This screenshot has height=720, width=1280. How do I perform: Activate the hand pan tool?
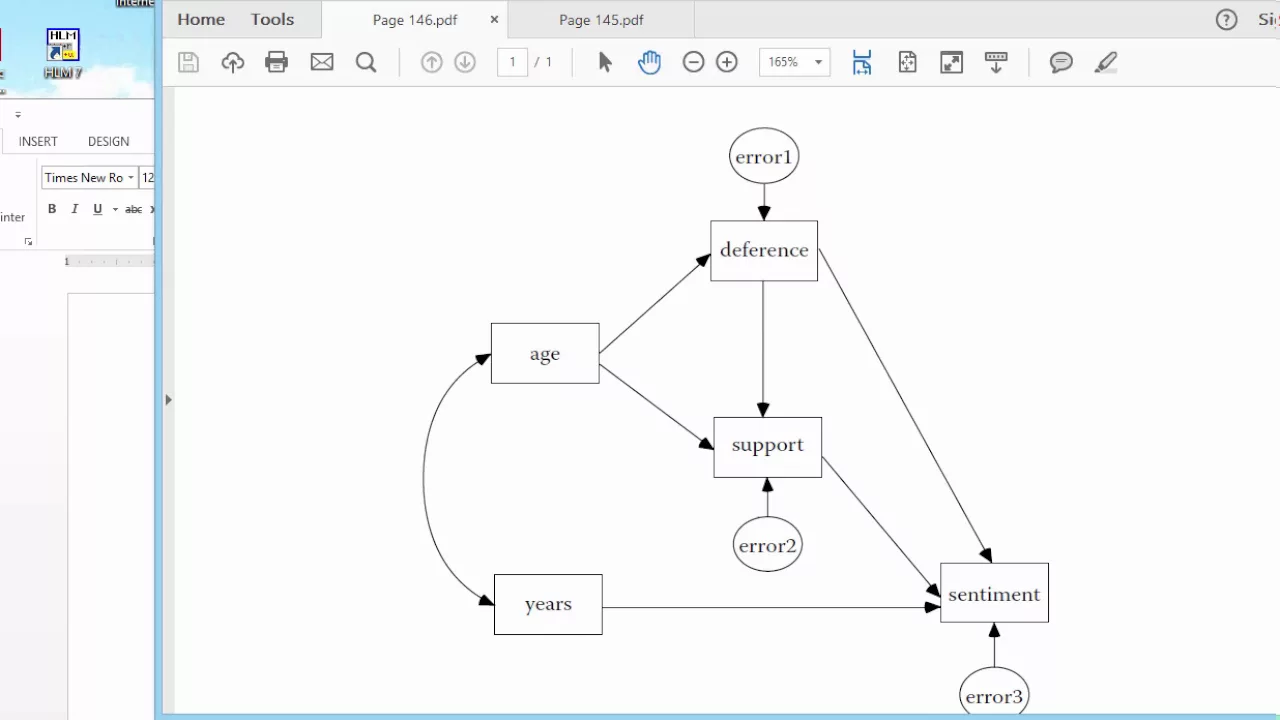[x=649, y=62]
